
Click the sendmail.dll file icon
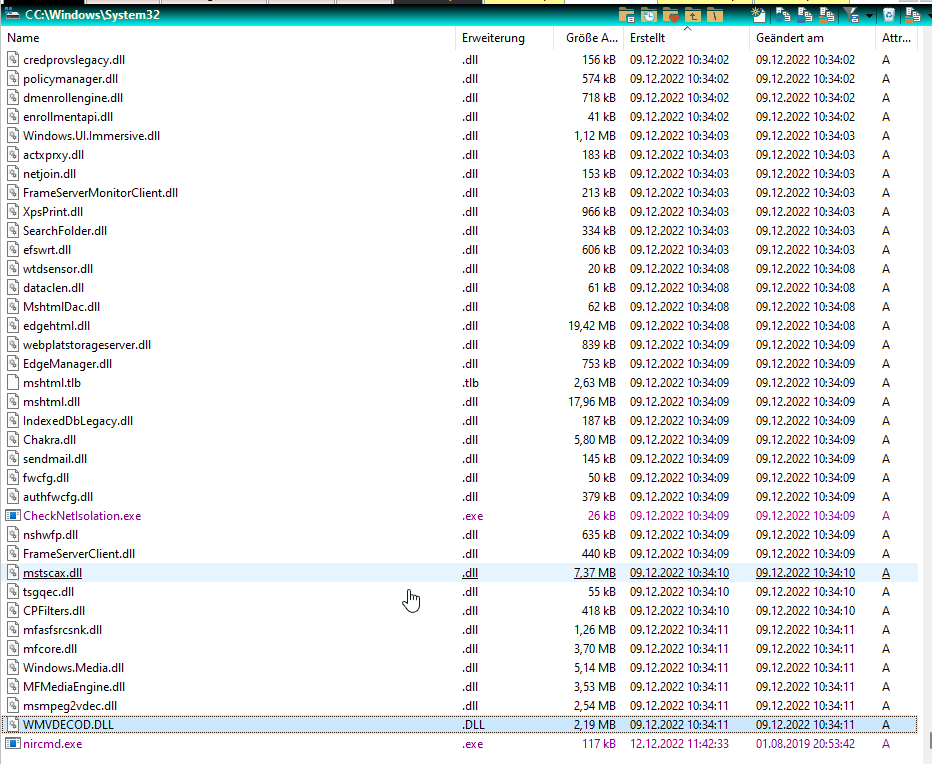point(12,458)
